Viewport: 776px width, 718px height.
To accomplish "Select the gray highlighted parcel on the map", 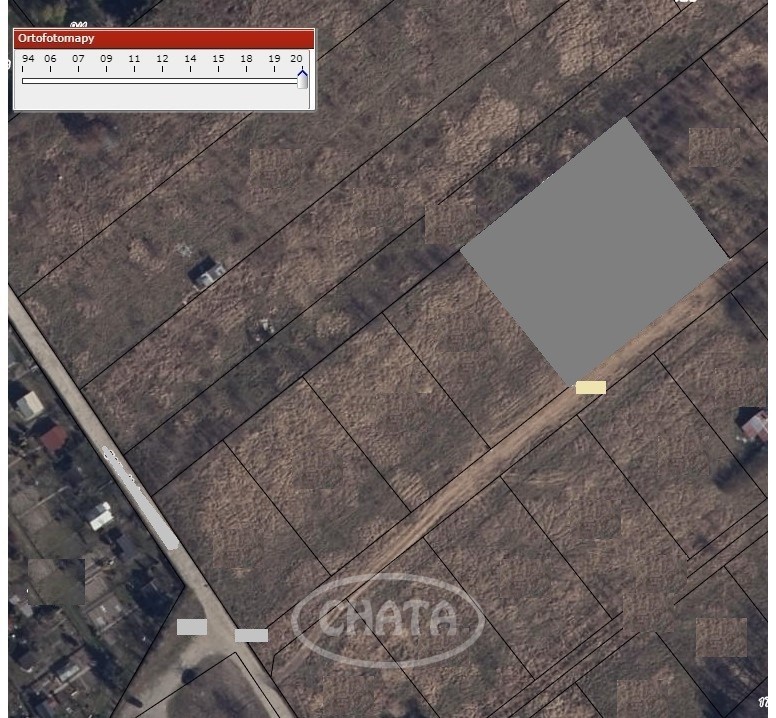I will point(594,251).
